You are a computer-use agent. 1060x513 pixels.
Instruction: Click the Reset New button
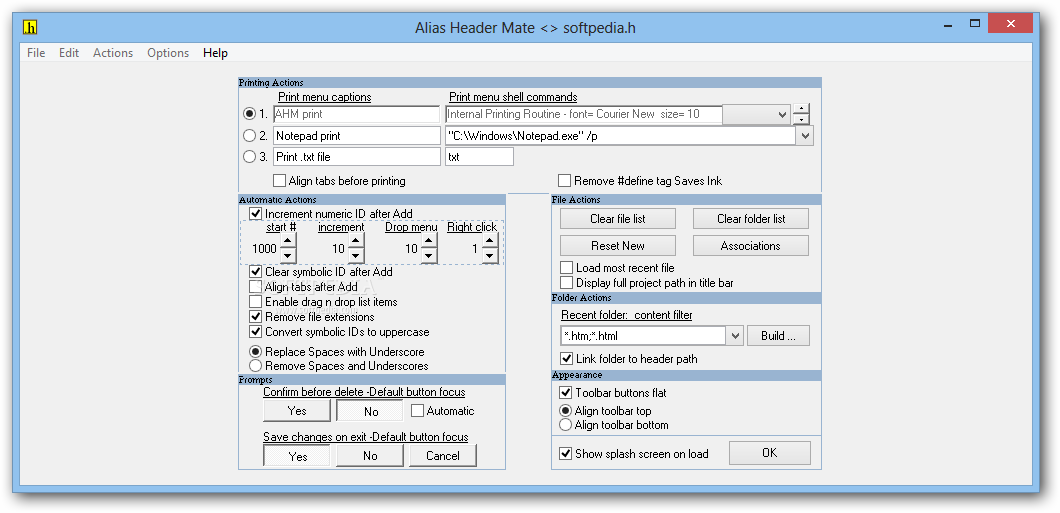click(x=618, y=245)
